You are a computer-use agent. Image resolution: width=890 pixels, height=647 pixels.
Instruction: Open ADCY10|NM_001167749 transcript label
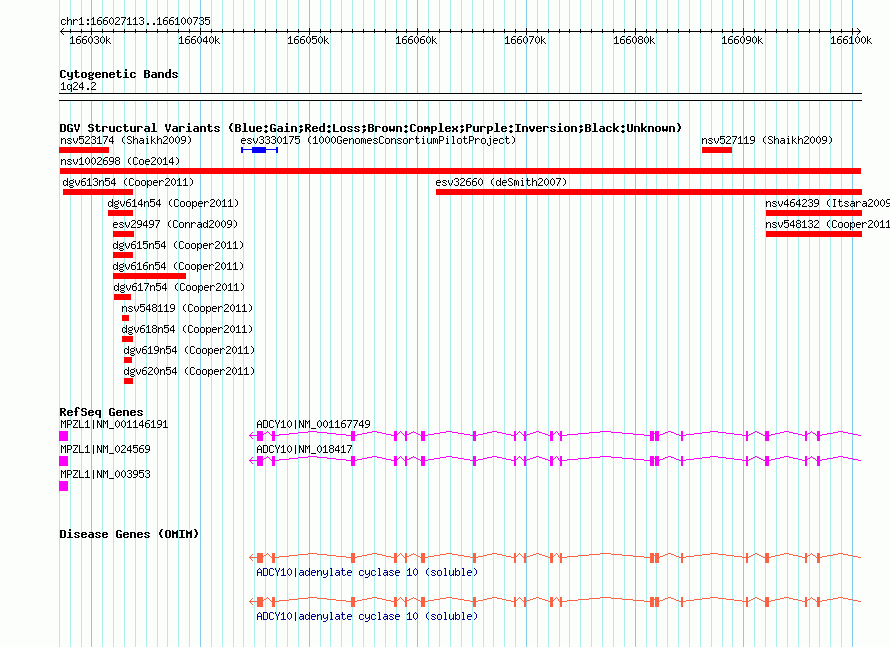click(x=313, y=425)
